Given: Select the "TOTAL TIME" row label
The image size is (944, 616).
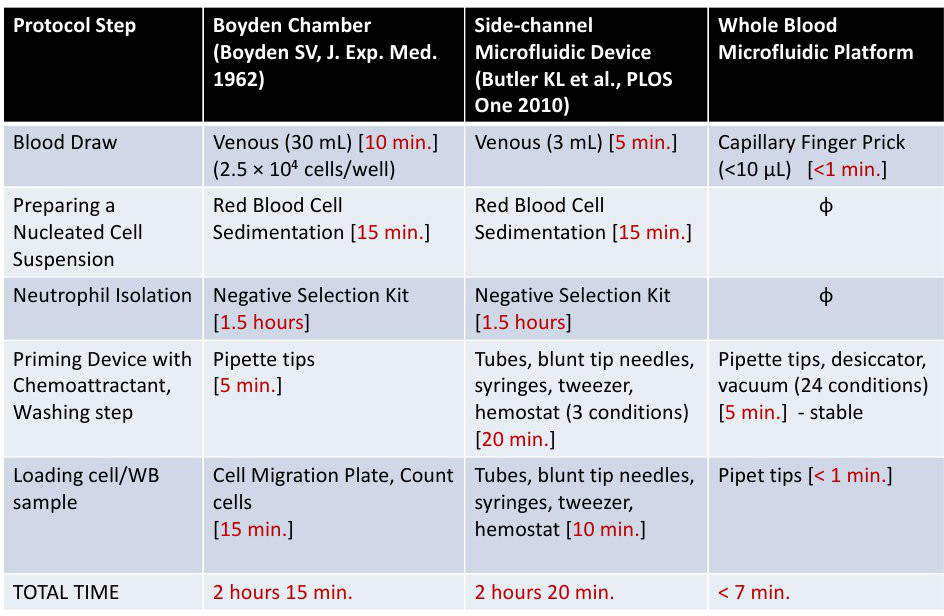Looking at the screenshot, I should click(66, 592).
